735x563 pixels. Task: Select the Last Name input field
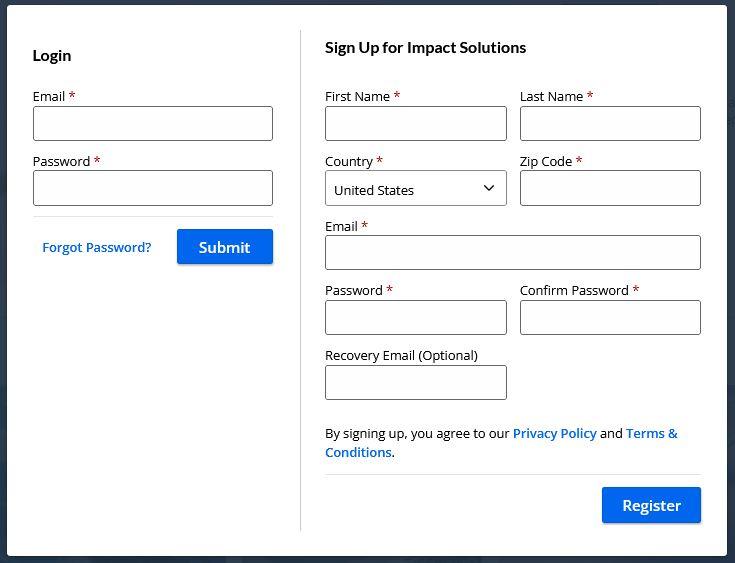pyautogui.click(x=610, y=124)
